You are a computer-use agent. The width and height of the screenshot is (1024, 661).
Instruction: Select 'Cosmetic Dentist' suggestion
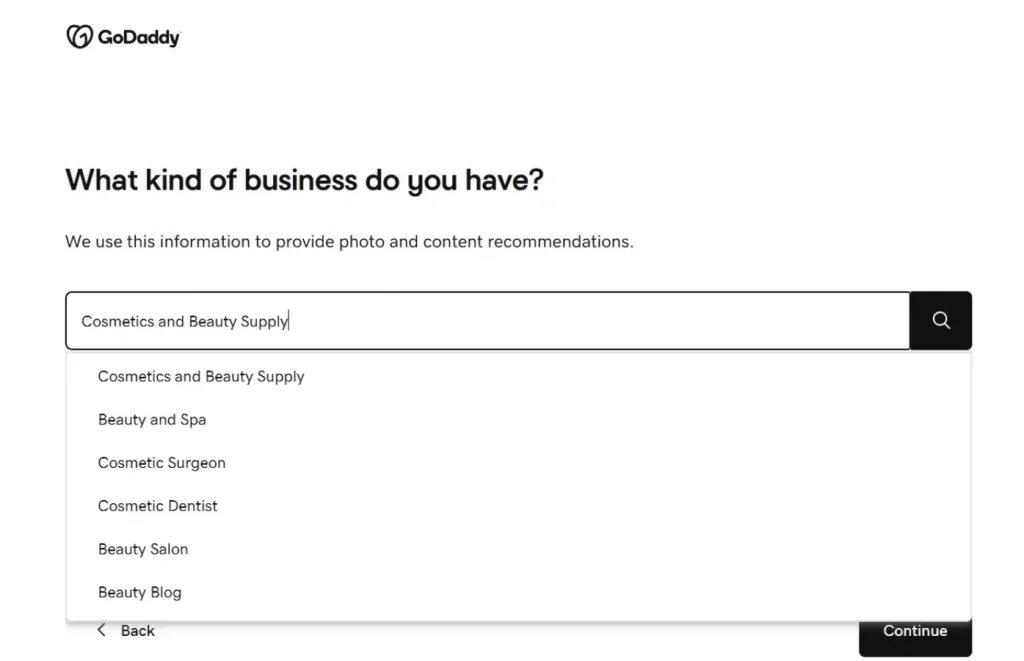point(157,505)
